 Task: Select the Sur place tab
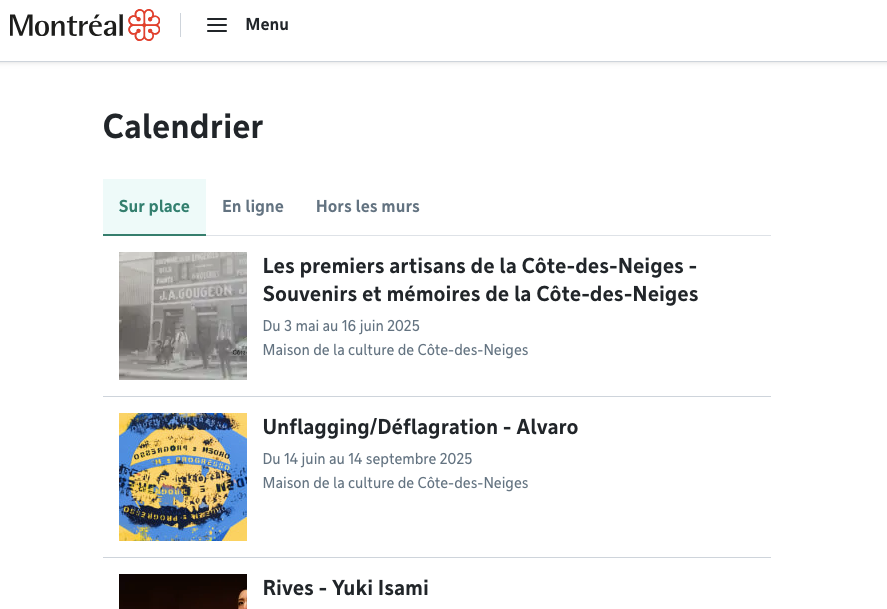[154, 207]
